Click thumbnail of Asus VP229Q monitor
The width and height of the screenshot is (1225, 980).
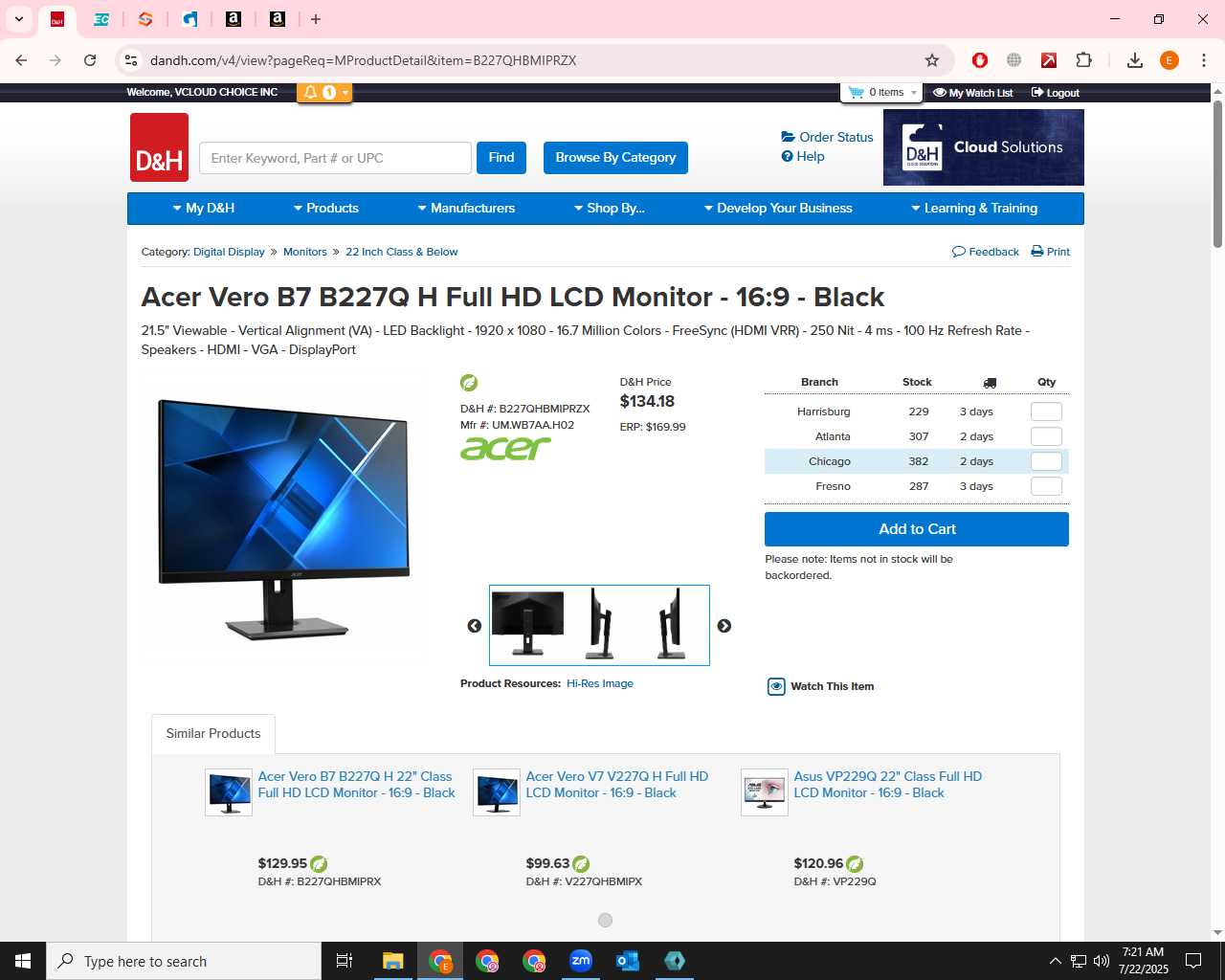[x=765, y=792]
